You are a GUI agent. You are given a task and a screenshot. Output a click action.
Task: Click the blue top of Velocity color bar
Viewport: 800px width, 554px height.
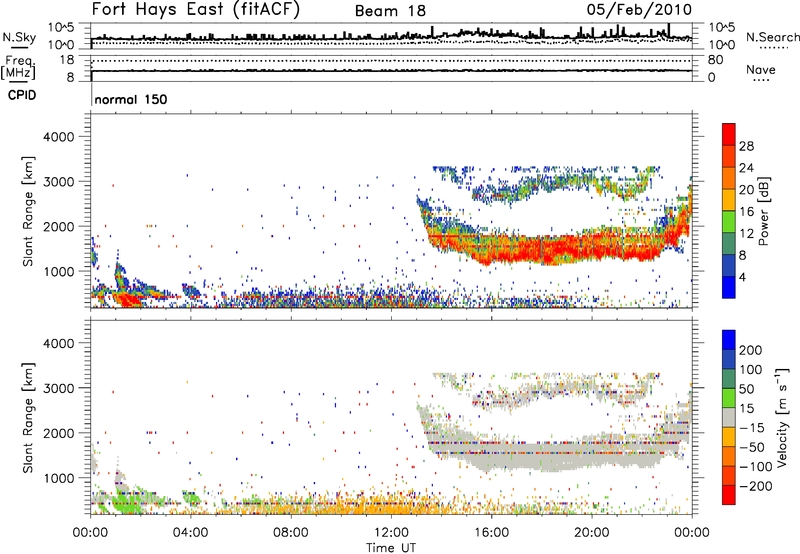[729, 339]
